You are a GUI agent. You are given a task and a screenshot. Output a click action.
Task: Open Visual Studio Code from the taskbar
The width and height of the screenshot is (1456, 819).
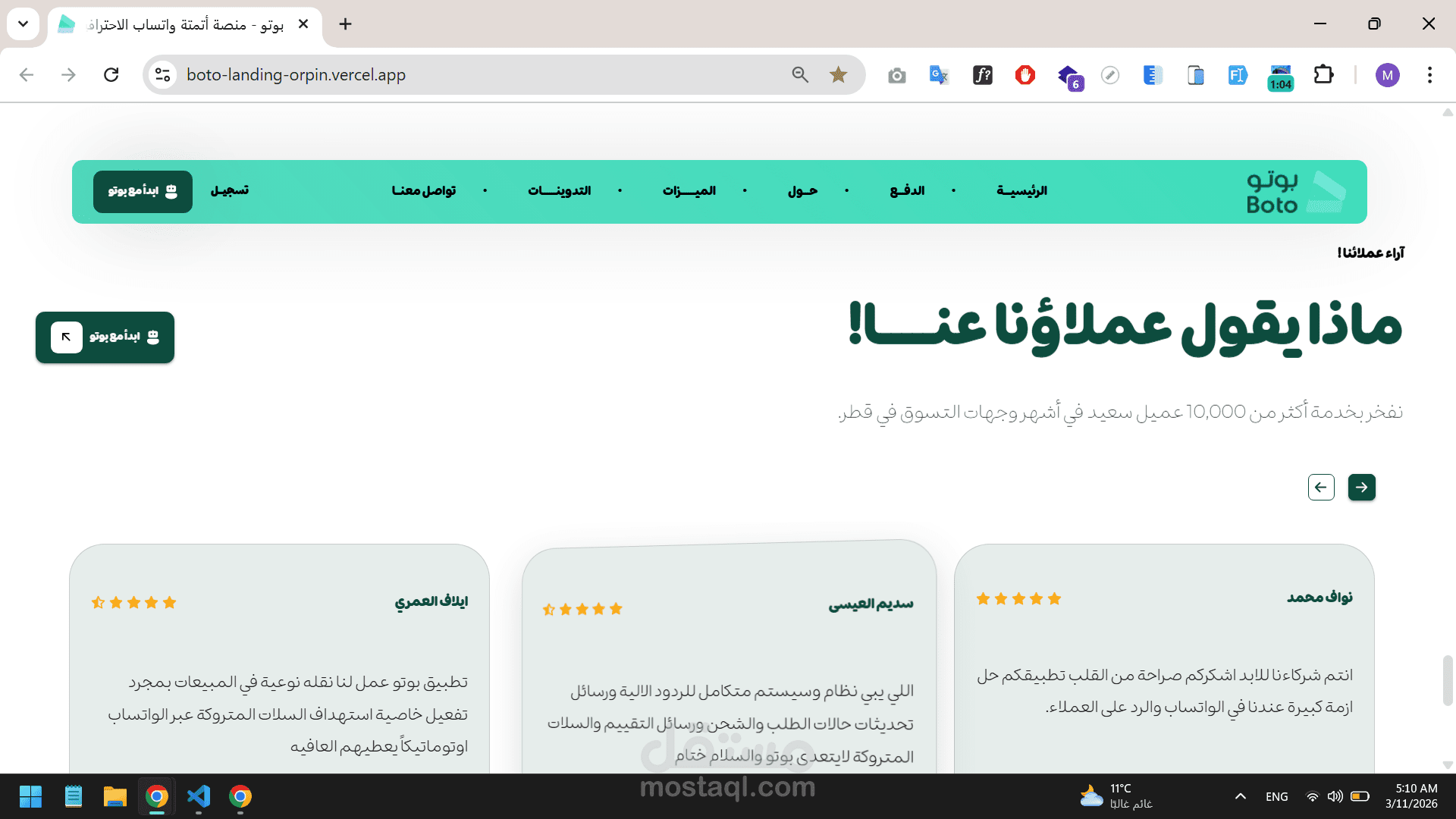pos(199,796)
